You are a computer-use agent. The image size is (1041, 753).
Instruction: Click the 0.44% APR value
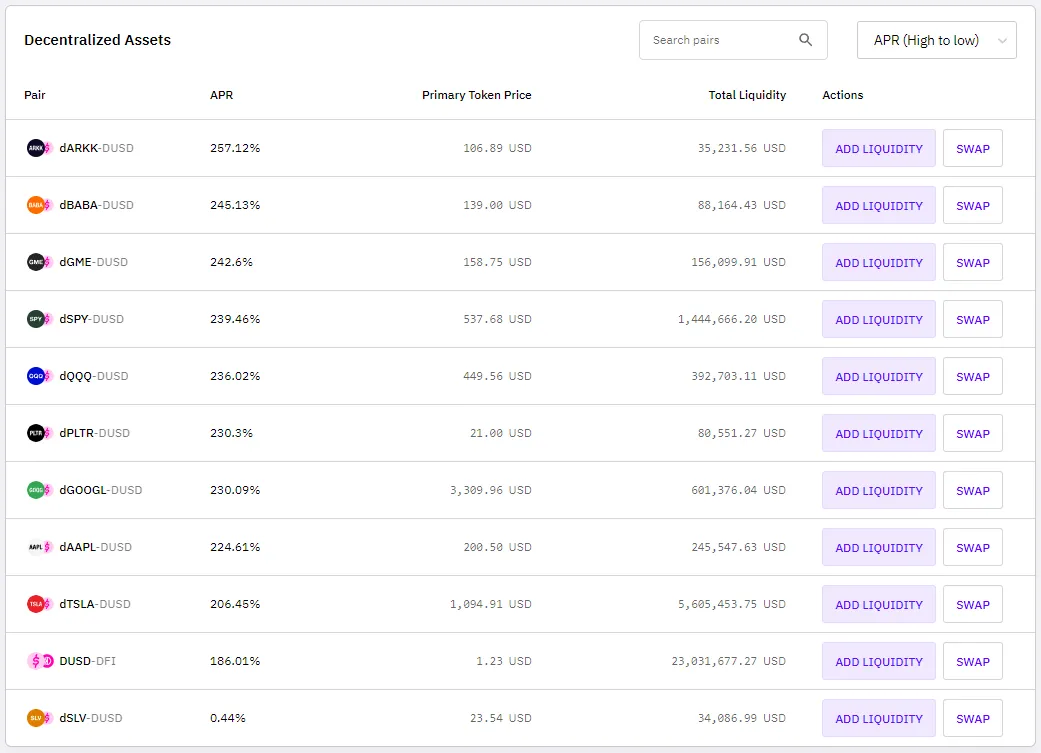[228, 718]
